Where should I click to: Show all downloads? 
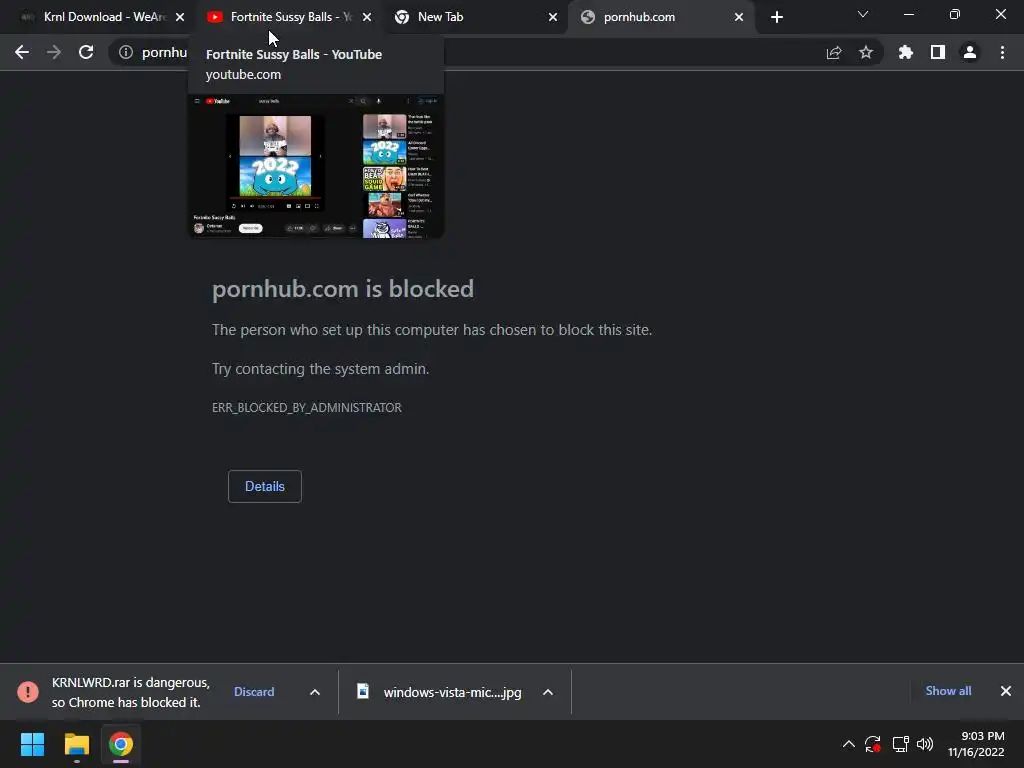(948, 691)
